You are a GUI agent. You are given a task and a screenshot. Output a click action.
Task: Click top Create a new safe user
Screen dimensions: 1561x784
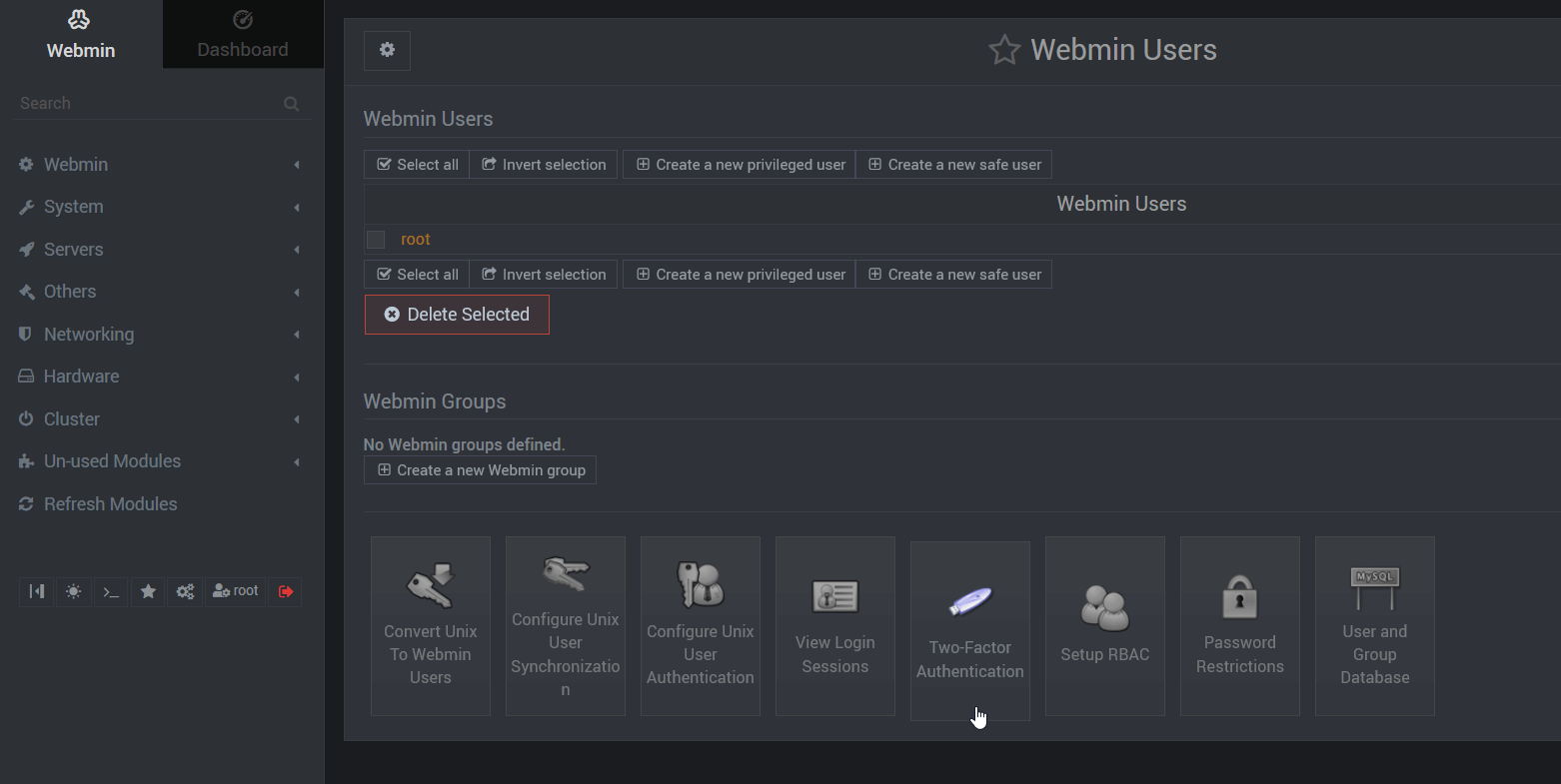(x=954, y=165)
